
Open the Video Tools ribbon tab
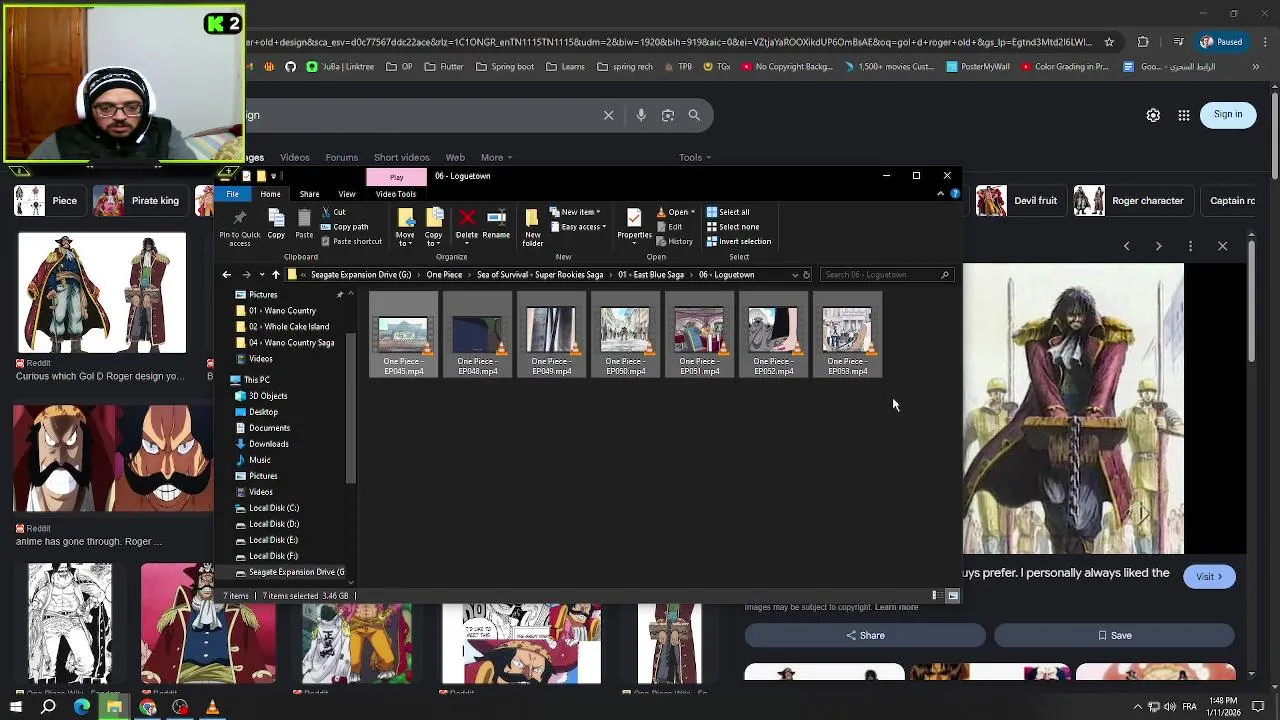[x=396, y=194]
